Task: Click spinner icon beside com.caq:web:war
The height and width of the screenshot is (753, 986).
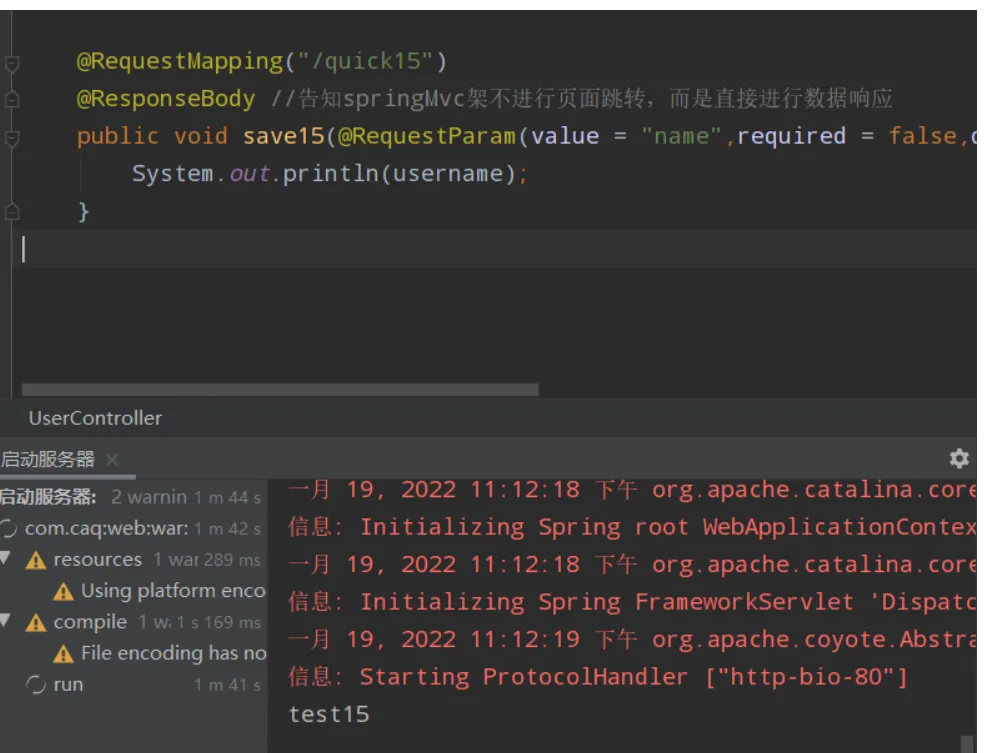Action: (9, 529)
